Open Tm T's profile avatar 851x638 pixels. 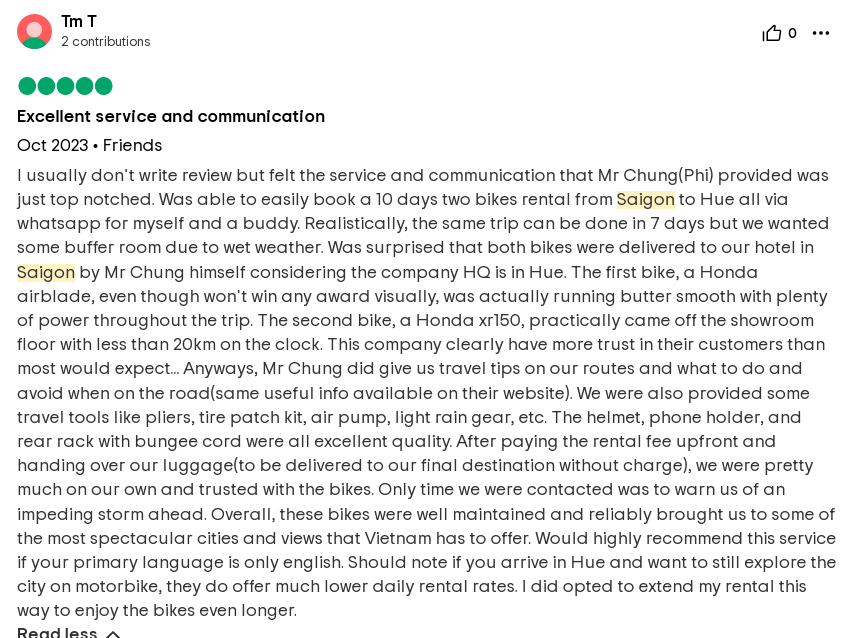(x=34, y=31)
